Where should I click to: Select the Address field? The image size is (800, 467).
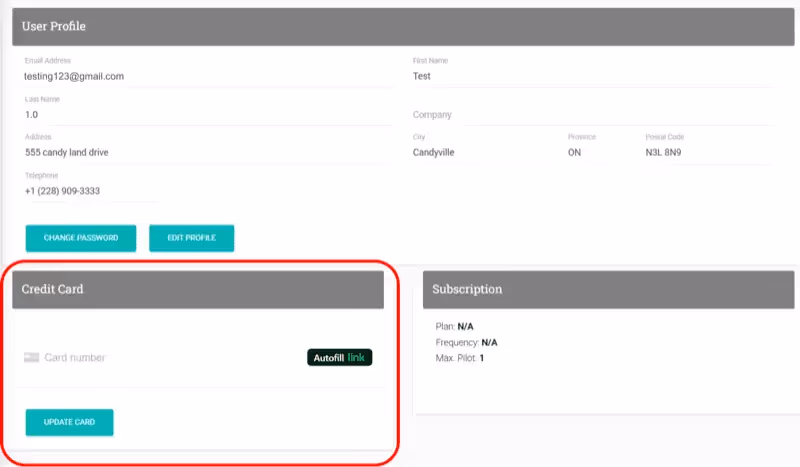pos(200,153)
